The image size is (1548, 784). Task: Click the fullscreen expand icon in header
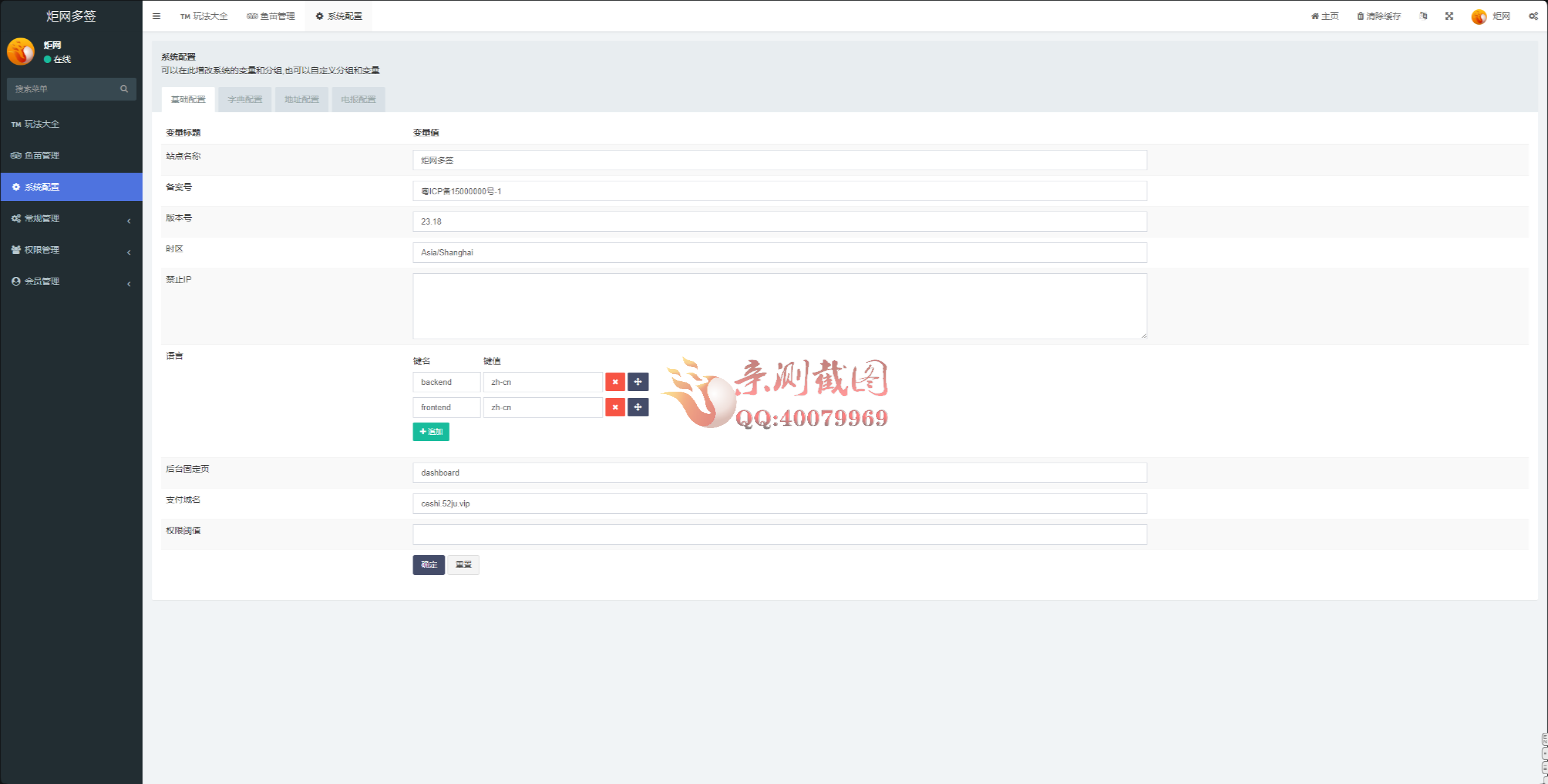[1449, 16]
